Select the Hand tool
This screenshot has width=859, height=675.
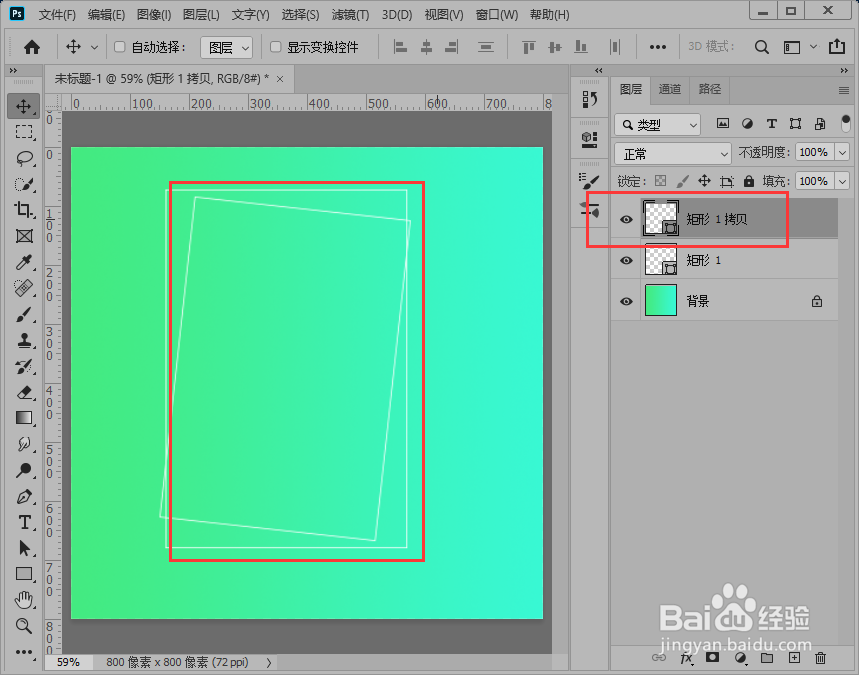[24, 600]
